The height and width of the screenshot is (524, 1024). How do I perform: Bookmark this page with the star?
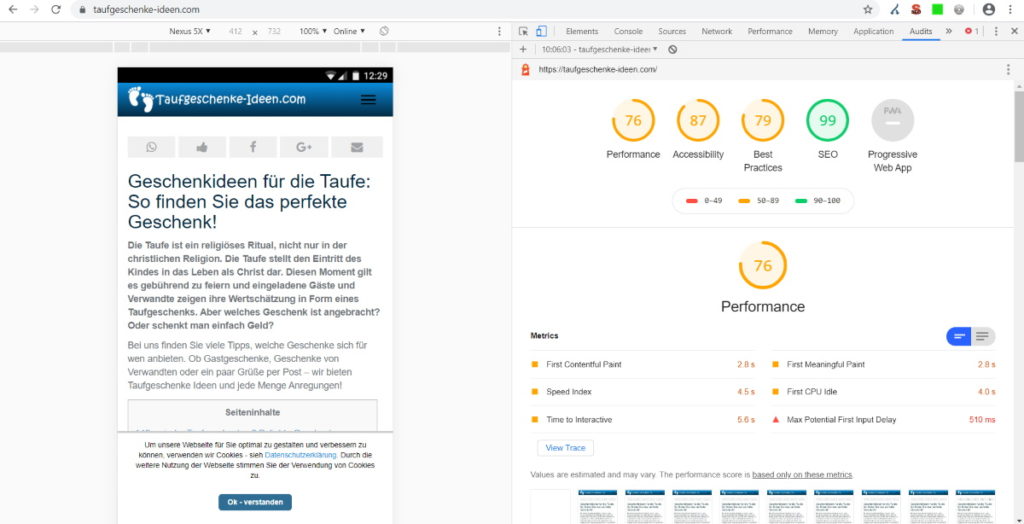[x=867, y=10]
